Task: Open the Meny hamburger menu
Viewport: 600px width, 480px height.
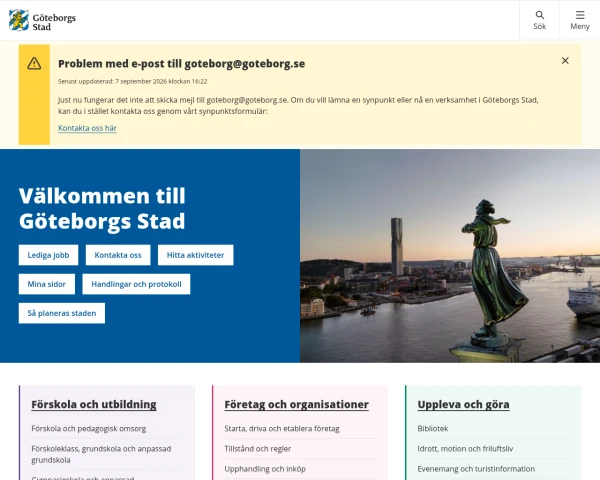Action: [x=580, y=20]
